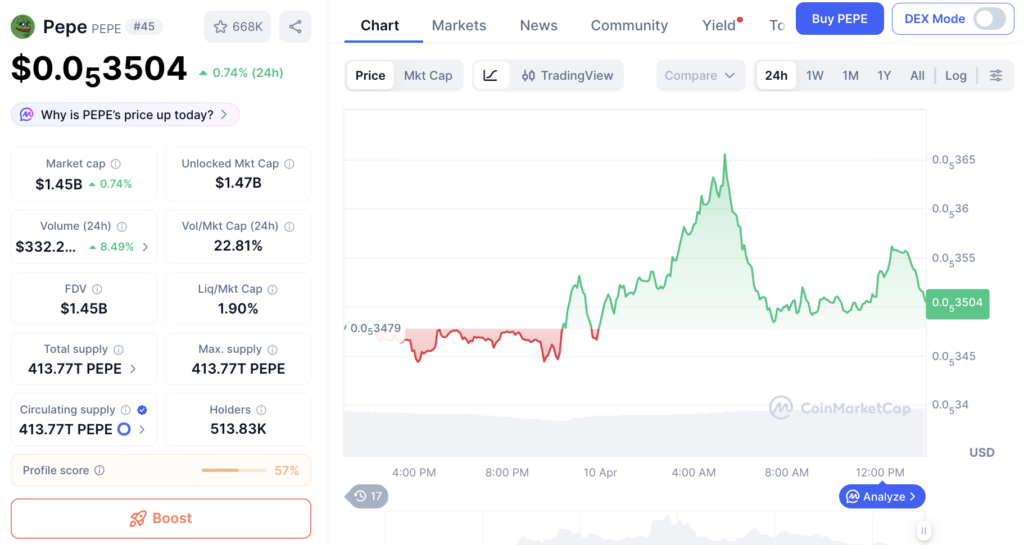Click the FDV value $1.45B
The height and width of the screenshot is (545, 1024).
coord(84,309)
